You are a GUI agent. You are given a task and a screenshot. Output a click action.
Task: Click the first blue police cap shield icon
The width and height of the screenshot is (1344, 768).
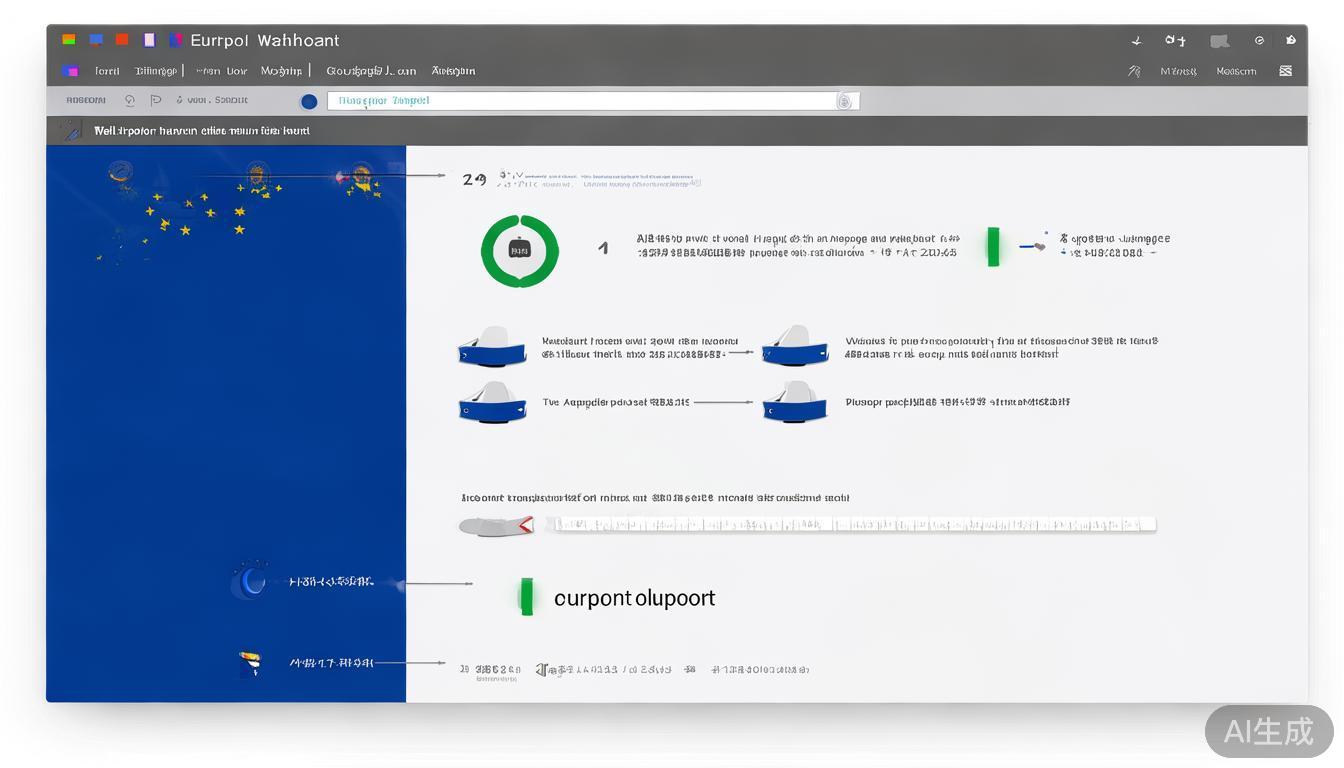pyautogui.click(x=492, y=345)
